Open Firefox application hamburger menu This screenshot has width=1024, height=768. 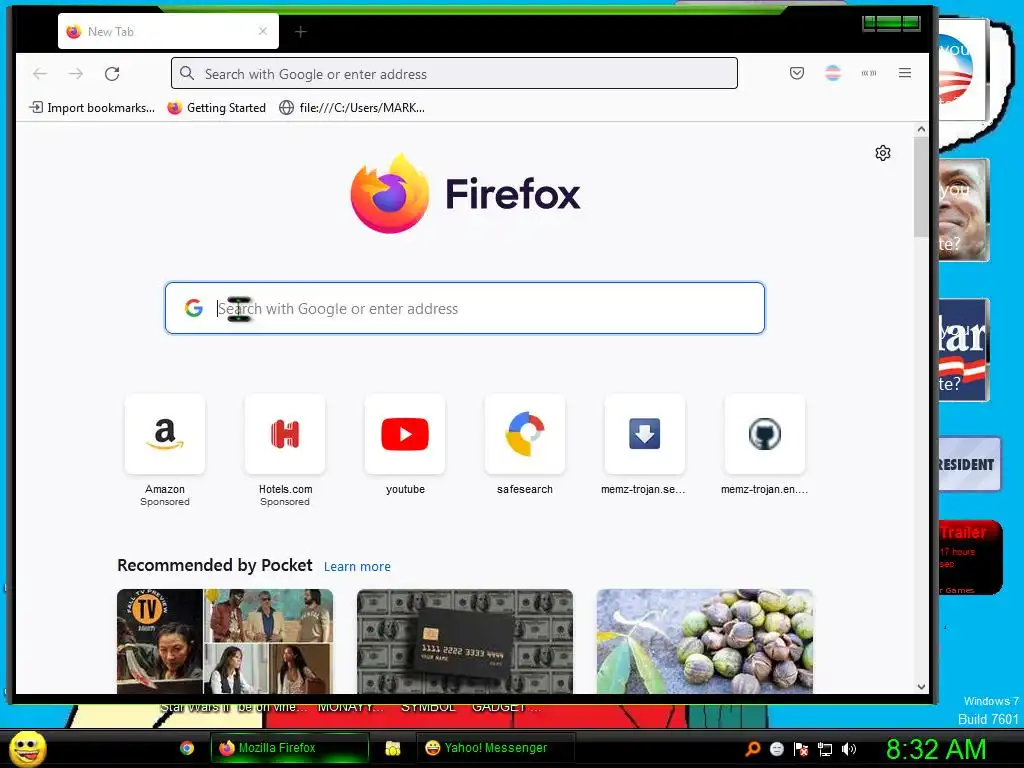pos(904,73)
